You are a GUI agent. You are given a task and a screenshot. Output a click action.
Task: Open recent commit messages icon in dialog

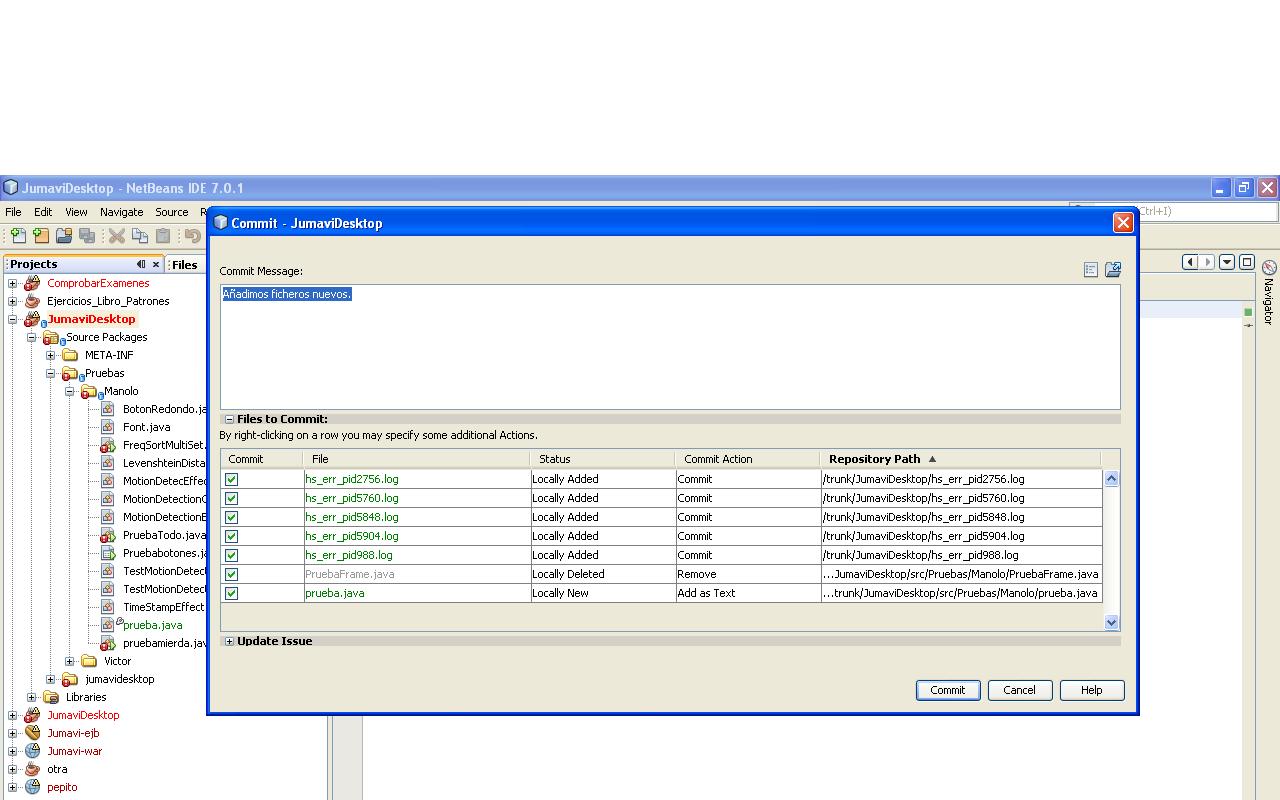point(1090,269)
